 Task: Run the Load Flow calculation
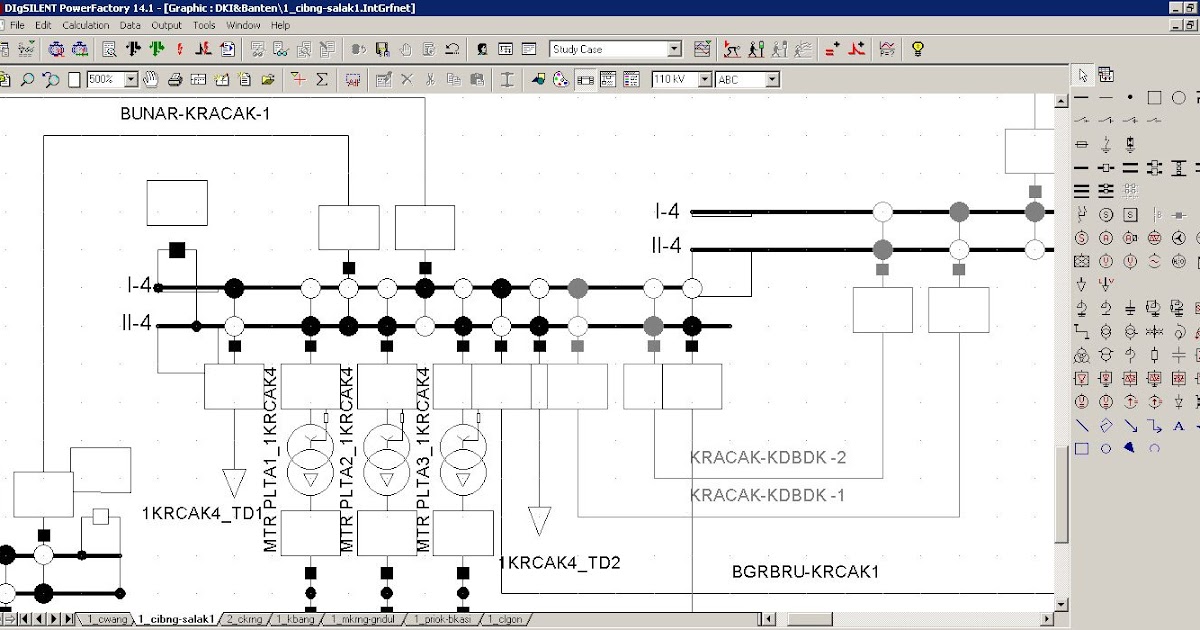tap(132, 48)
